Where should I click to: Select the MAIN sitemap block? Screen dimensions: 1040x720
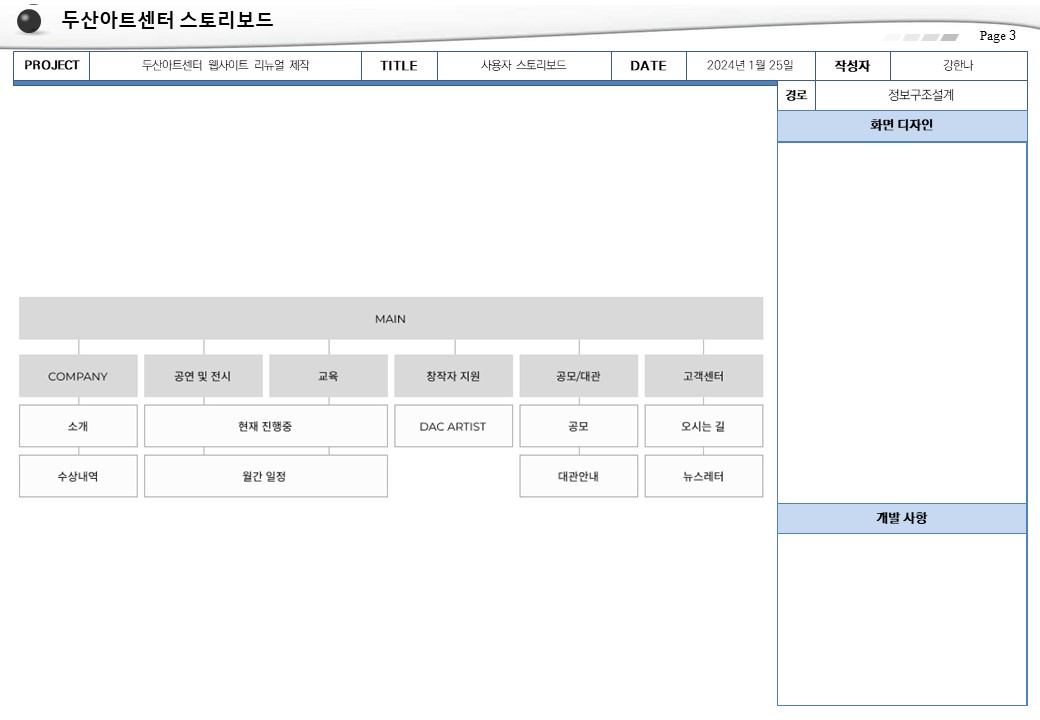coord(391,318)
